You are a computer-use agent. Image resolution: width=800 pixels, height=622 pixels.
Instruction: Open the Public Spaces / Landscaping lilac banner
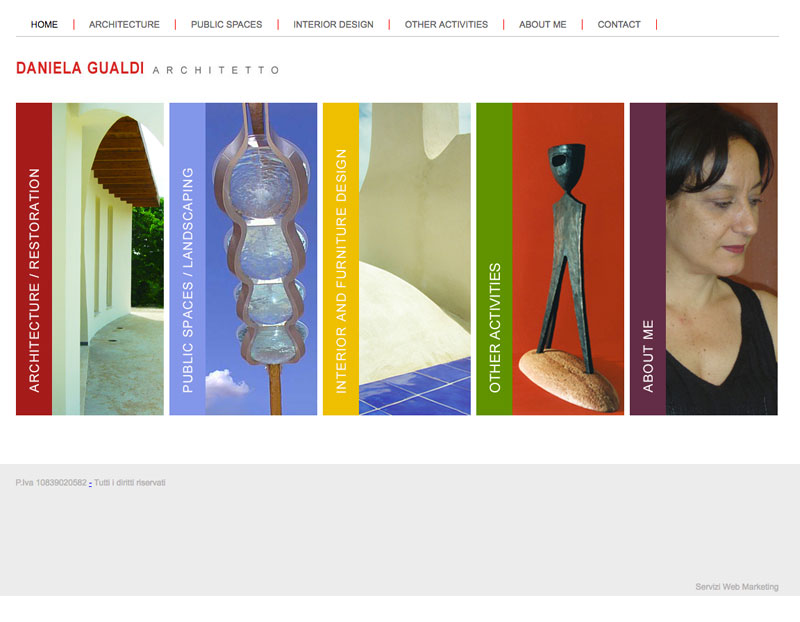click(188, 259)
